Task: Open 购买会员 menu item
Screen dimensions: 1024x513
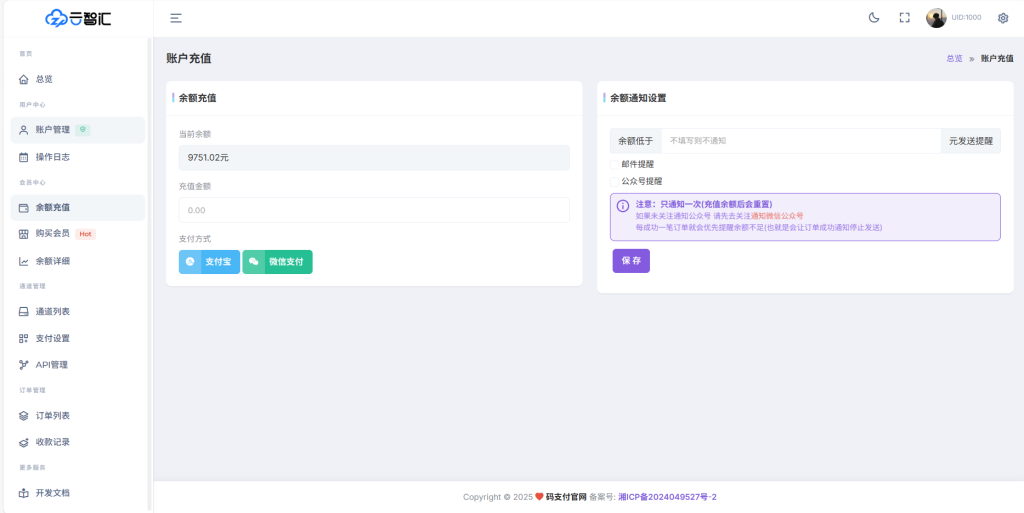Action: pyautogui.click(x=78, y=234)
